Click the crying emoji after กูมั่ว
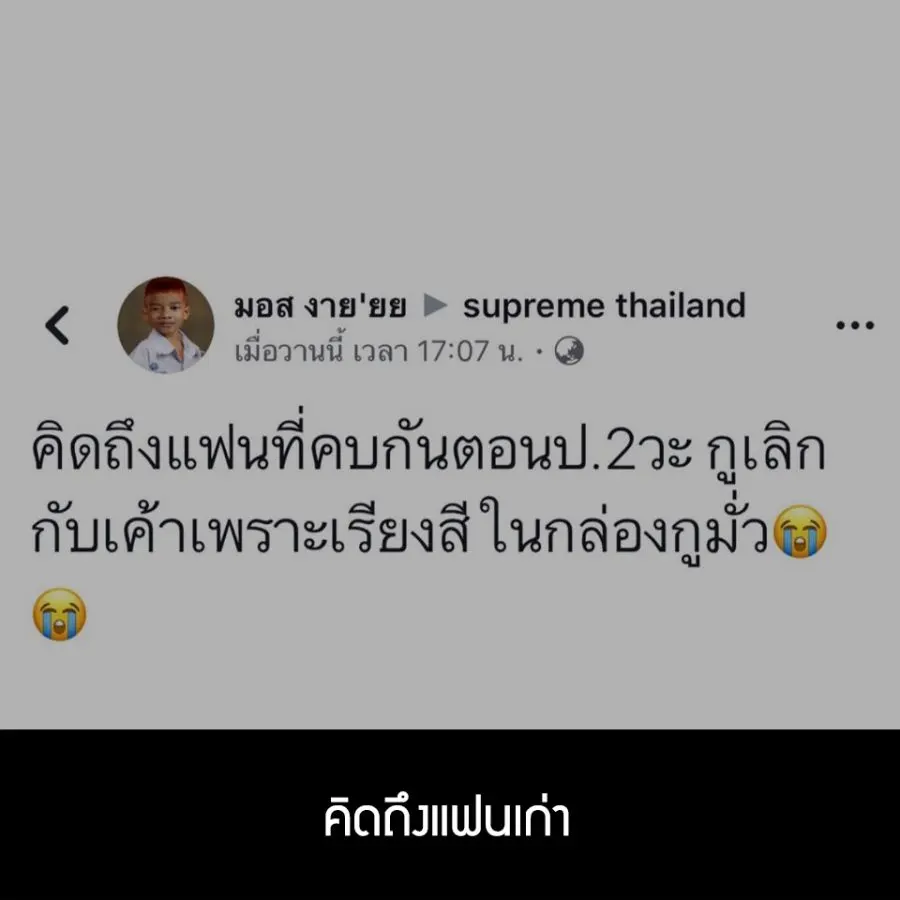Screen dimensions: 900x900 (x=800, y=532)
